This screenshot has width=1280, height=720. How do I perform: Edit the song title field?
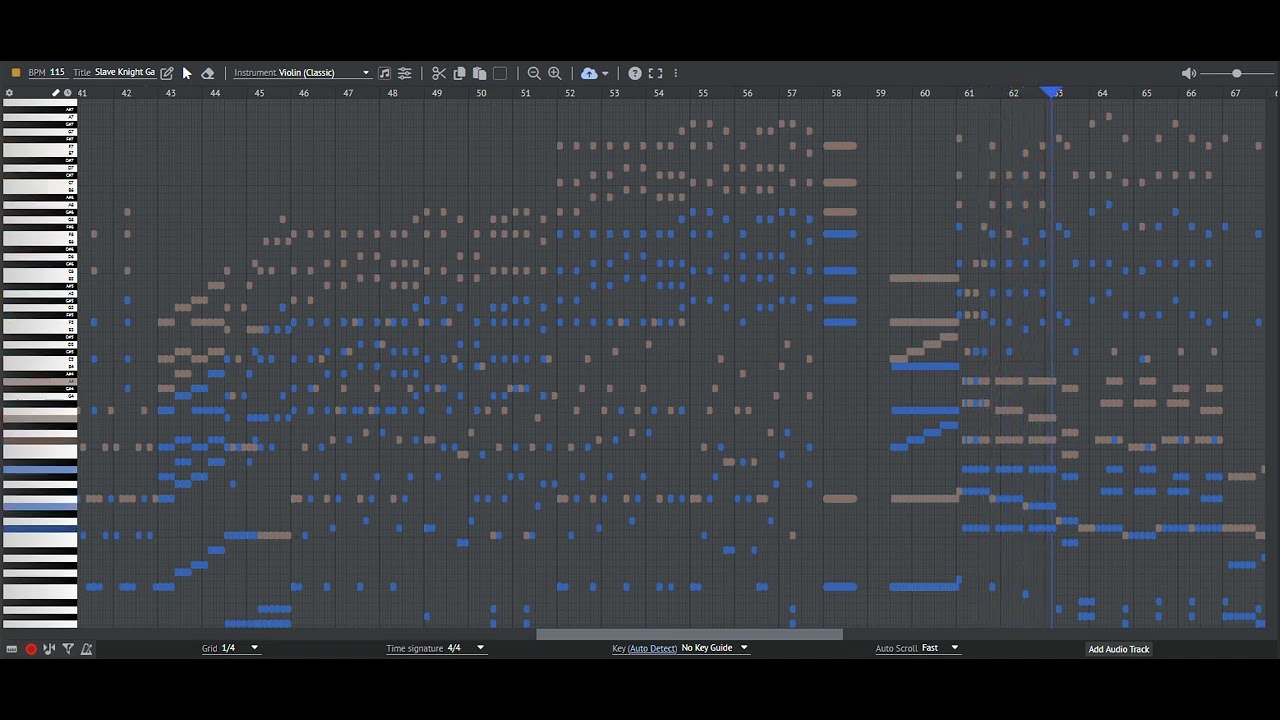pos(125,73)
